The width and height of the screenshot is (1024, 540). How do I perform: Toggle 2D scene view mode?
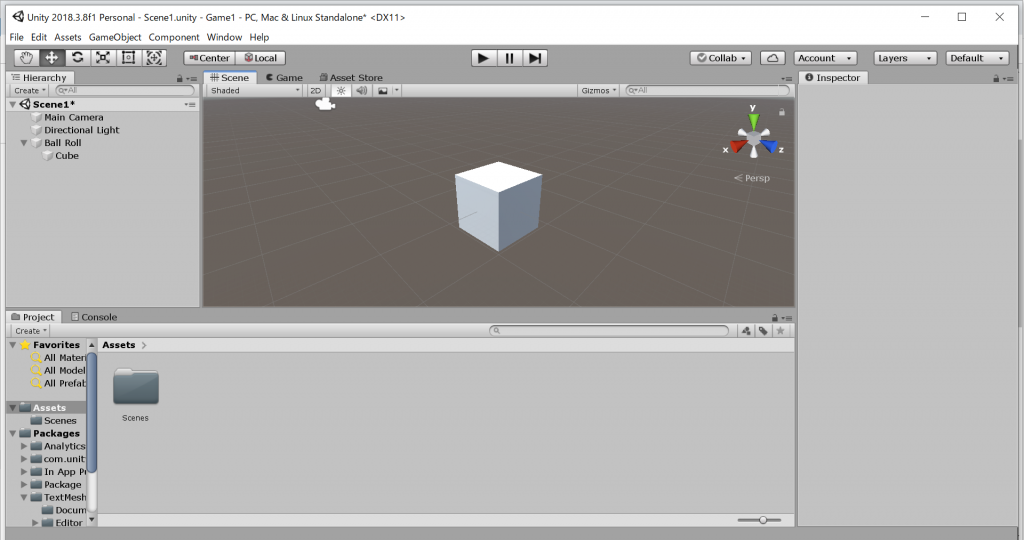tap(315, 91)
